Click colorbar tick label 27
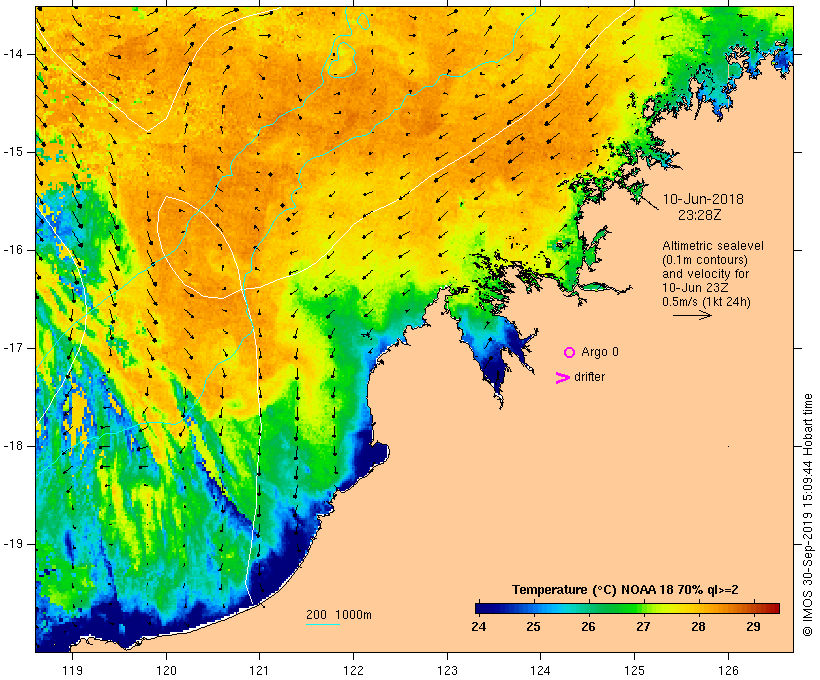The height and width of the screenshot is (680, 820). [x=643, y=626]
